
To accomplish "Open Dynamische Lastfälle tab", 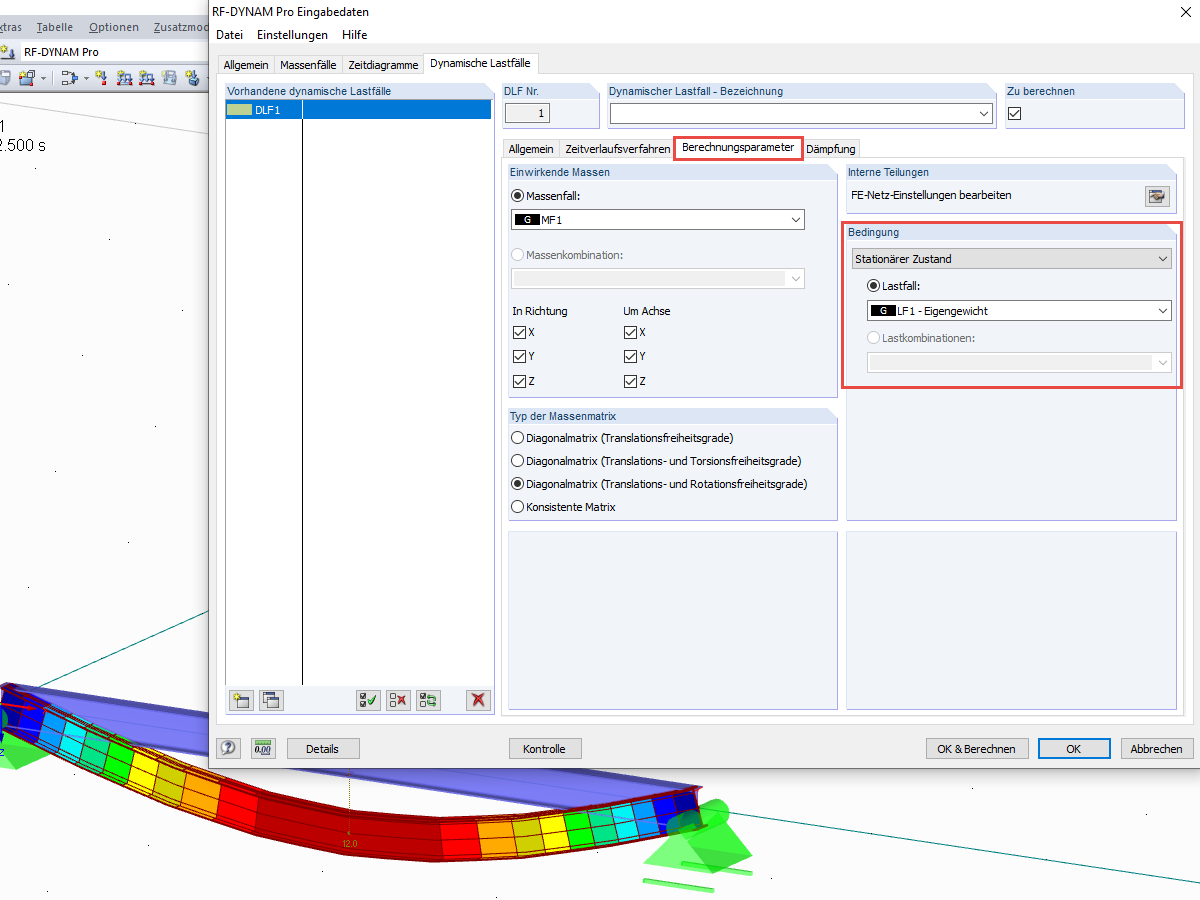I will click(480, 63).
